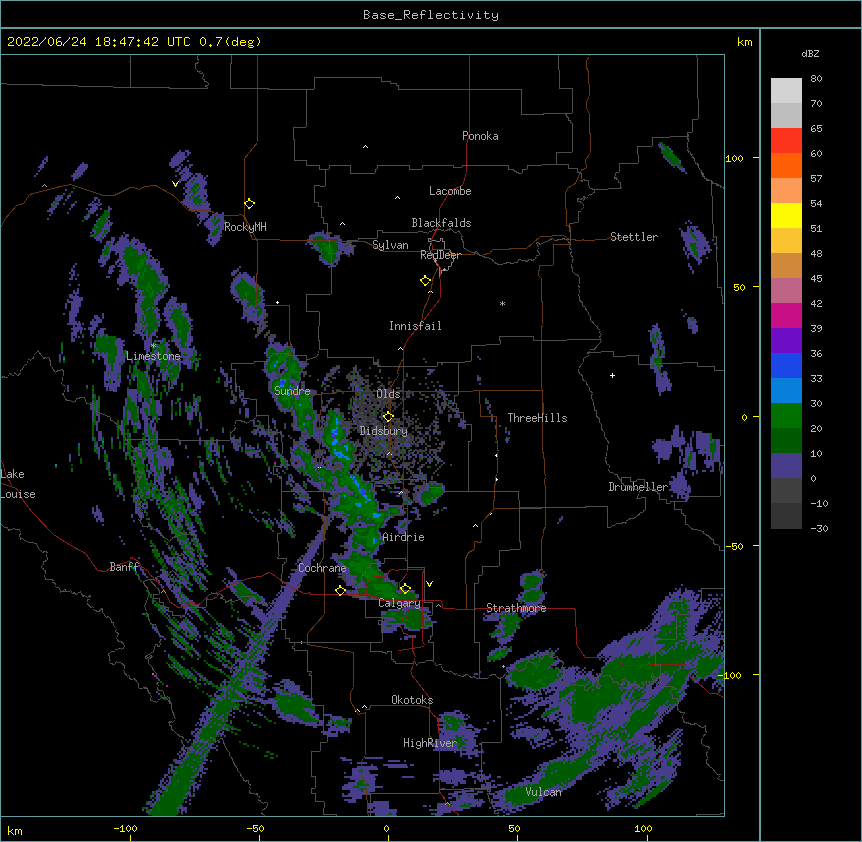Screen dimensions: 862x842
Task: Click the white caret marker east of Airdrie
Action: [476, 526]
